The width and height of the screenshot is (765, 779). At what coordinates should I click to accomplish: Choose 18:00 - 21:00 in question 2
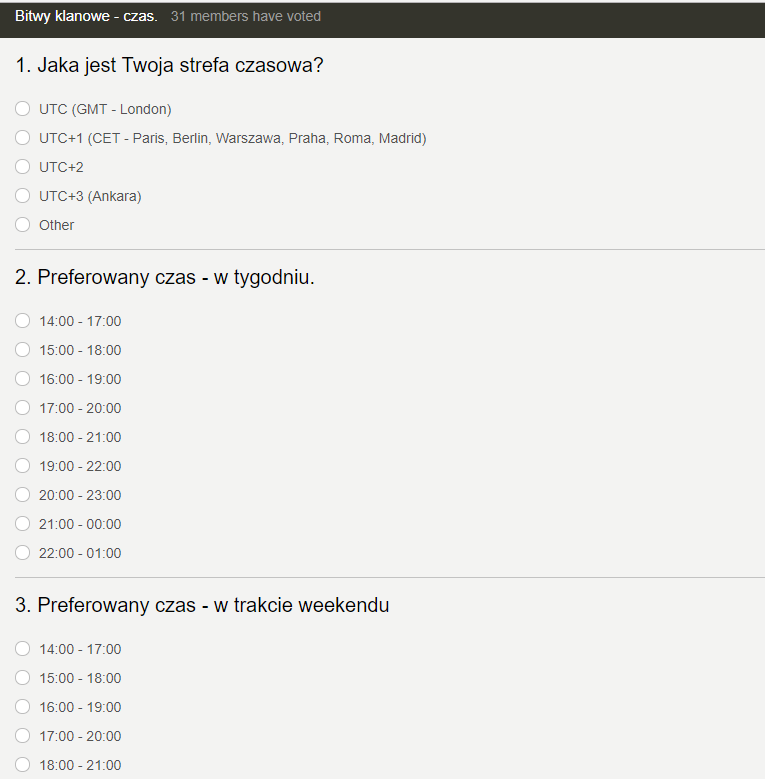click(x=23, y=437)
